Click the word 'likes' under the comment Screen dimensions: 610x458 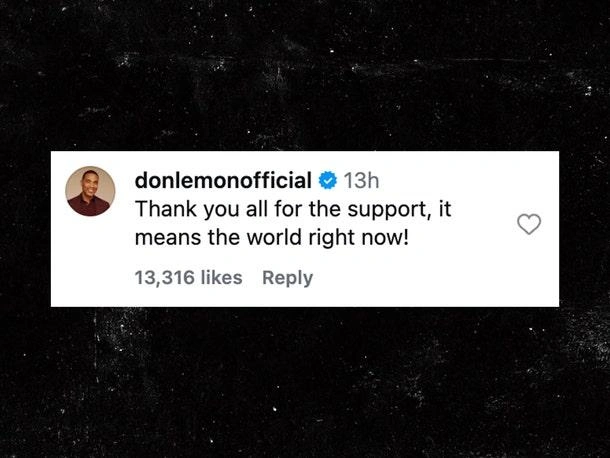click(x=221, y=278)
